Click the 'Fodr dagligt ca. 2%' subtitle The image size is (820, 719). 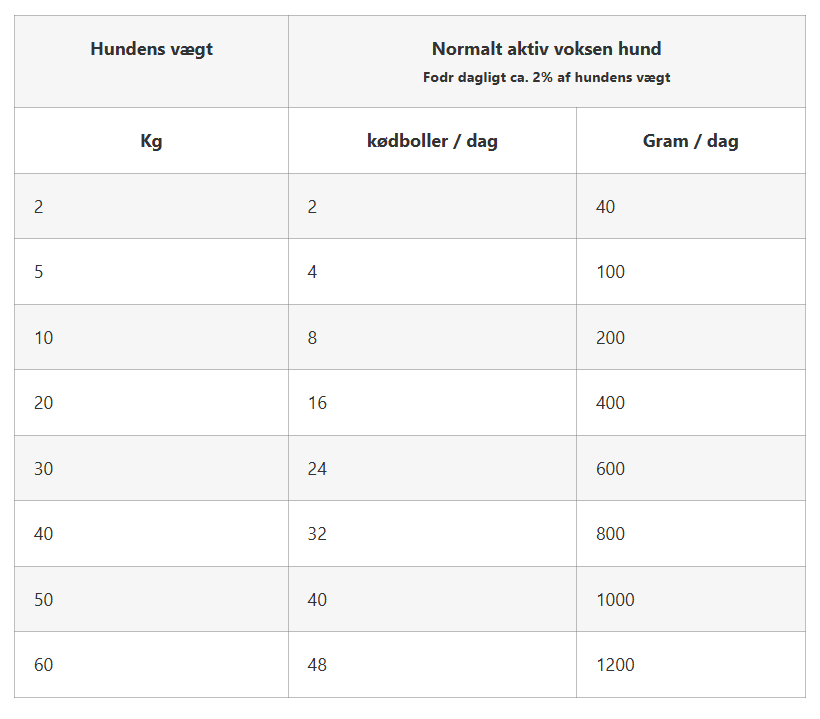546,77
